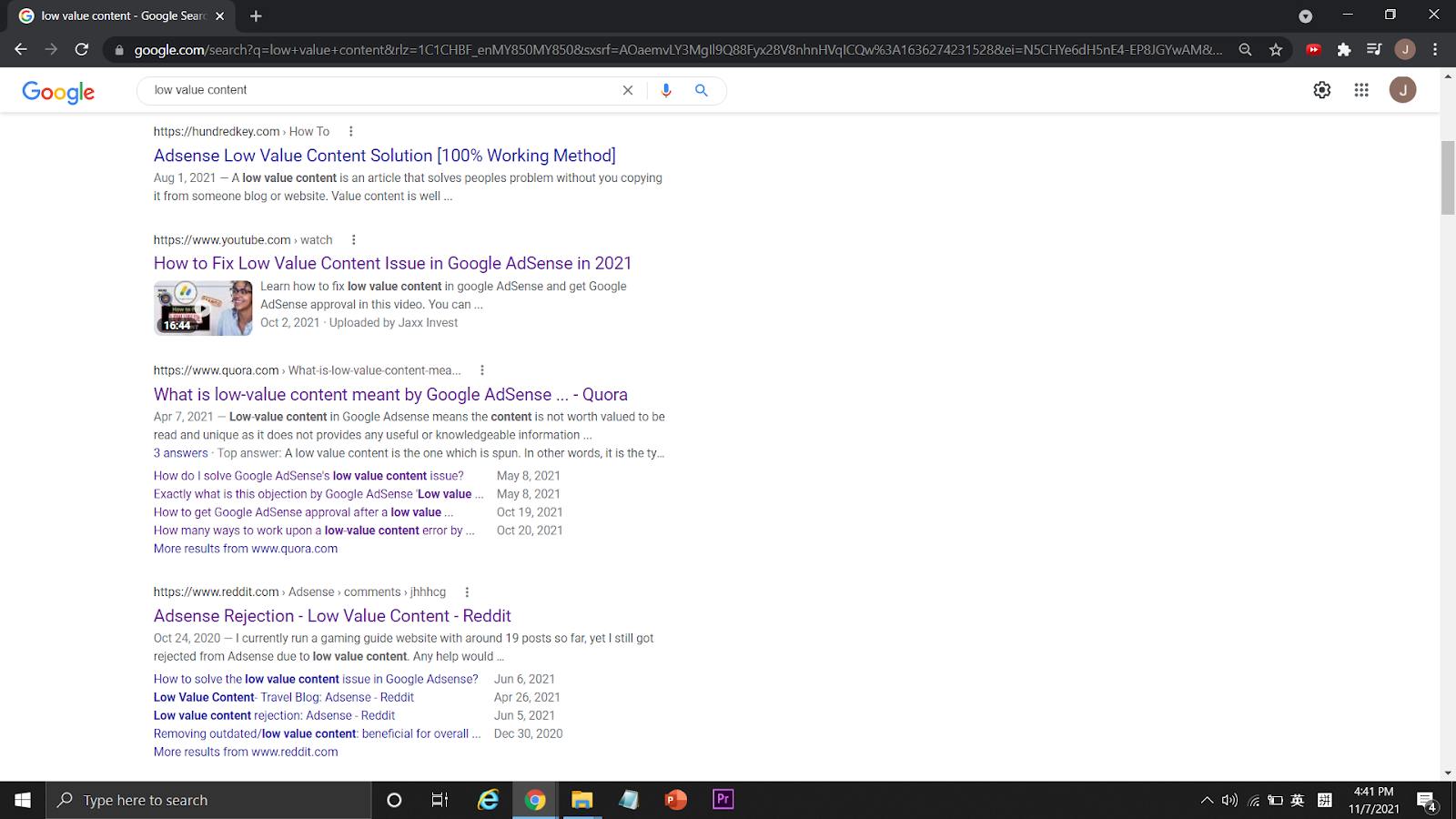Click the Chrome forward arrow
Screen dimensions: 1456x819
coord(51,49)
